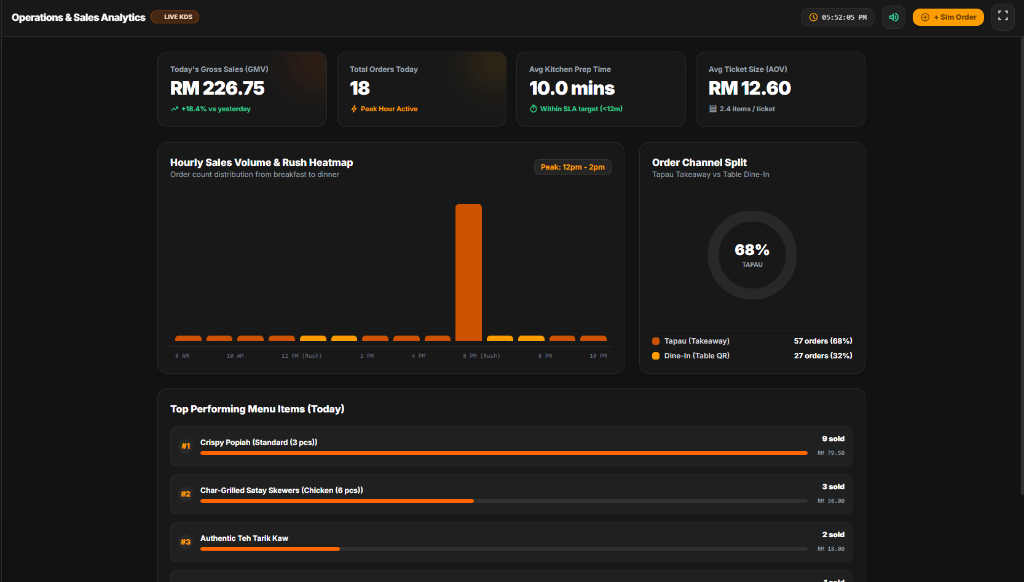Click the 6 PM (Rush) axis label
The width and height of the screenshot is (1024, 582).
481,356
